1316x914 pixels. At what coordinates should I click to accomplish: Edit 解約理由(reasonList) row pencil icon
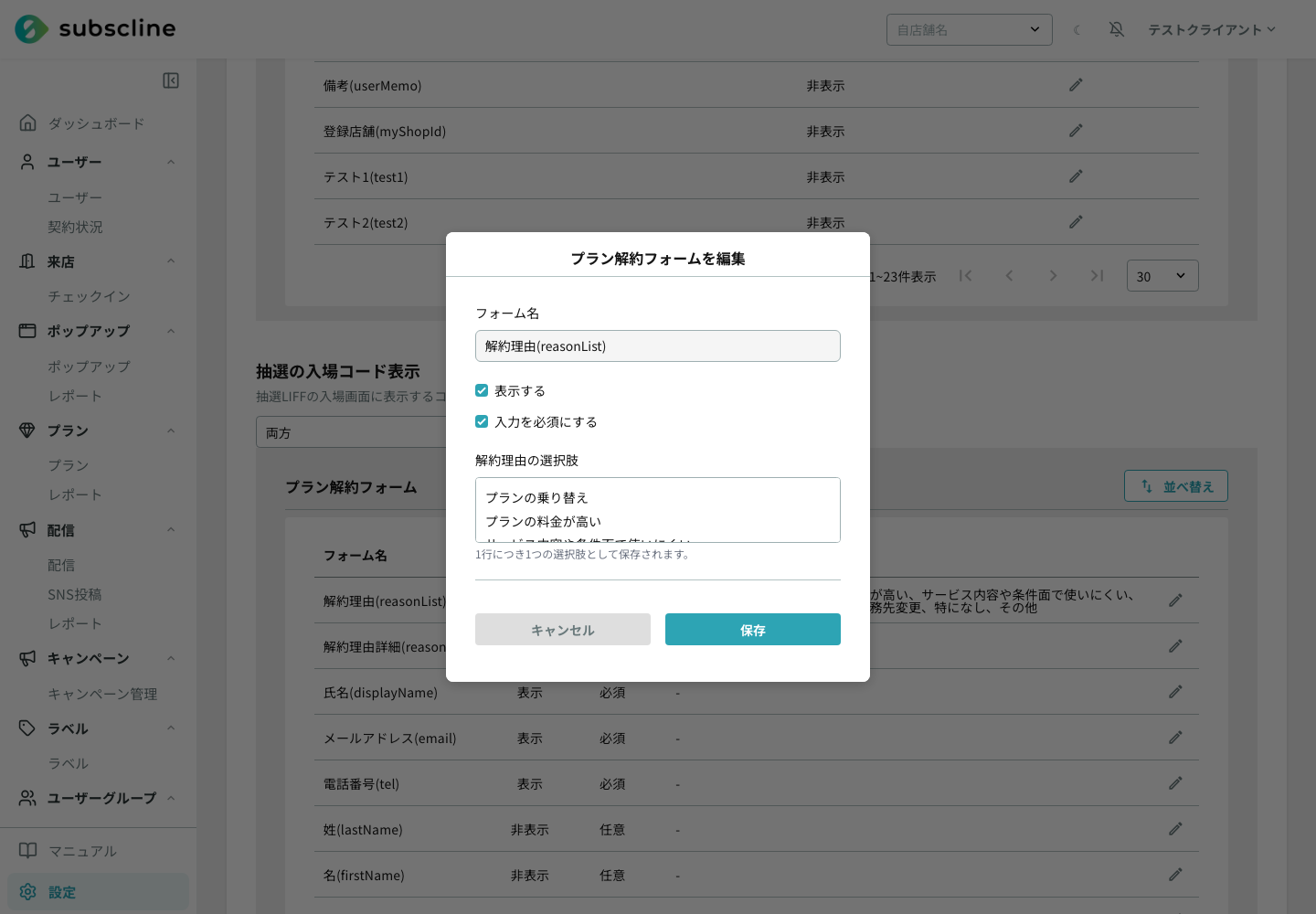pos(1175,600)
